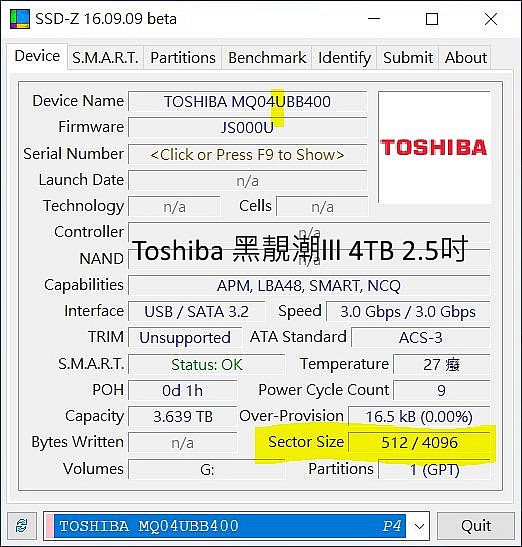
Task: Click the Power Cycle Count value 9
Action: click(441, 390)
